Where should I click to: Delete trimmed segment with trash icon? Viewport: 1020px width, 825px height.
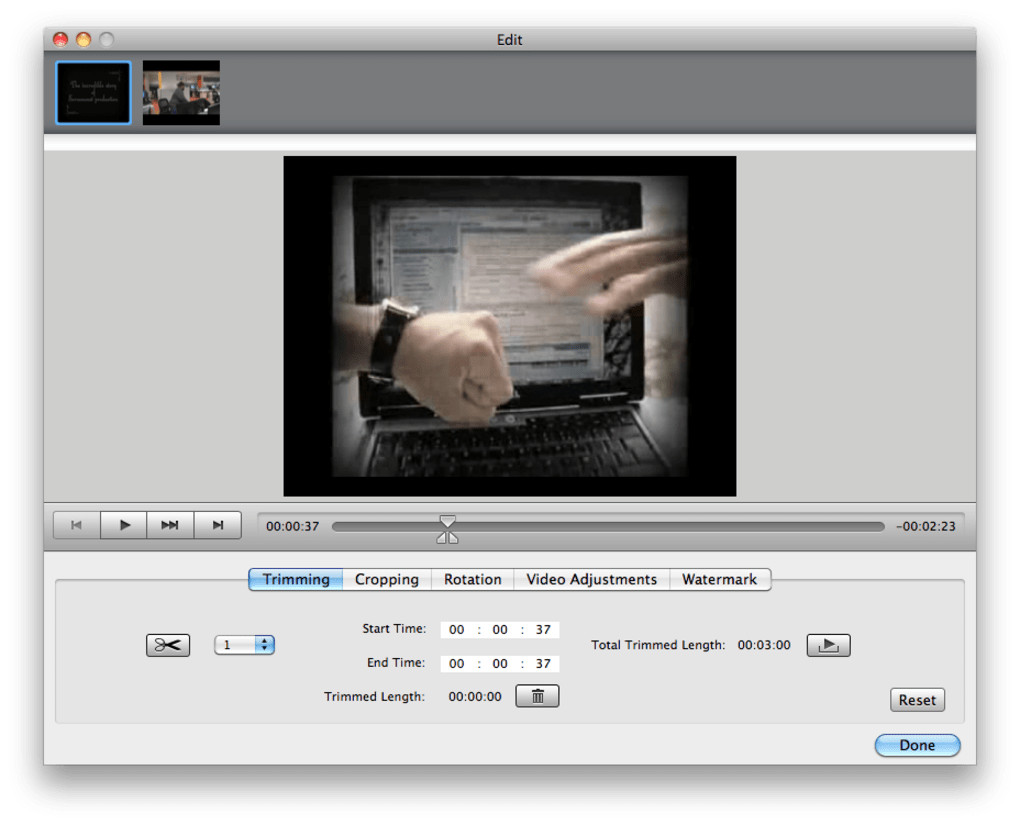(x=537, y=696)
